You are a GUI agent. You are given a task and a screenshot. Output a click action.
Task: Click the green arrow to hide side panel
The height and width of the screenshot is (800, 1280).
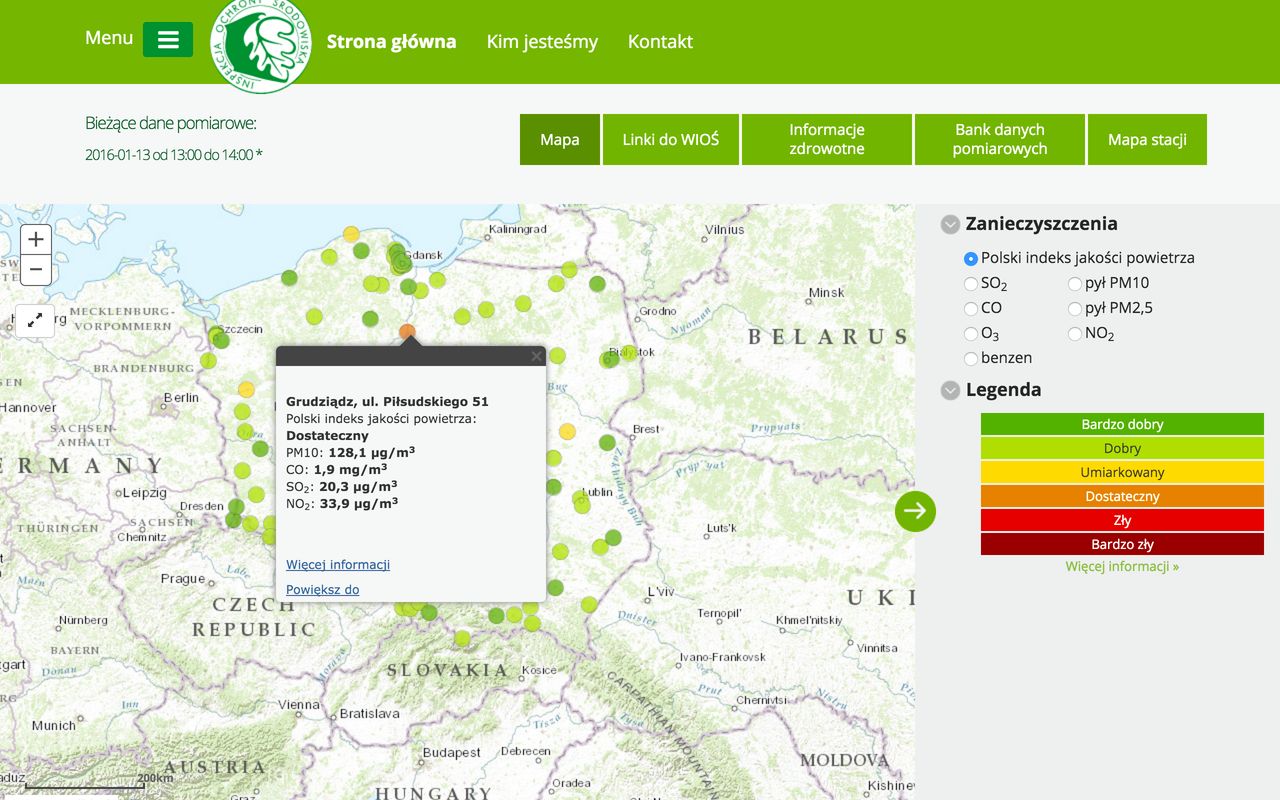coord(915,511)
